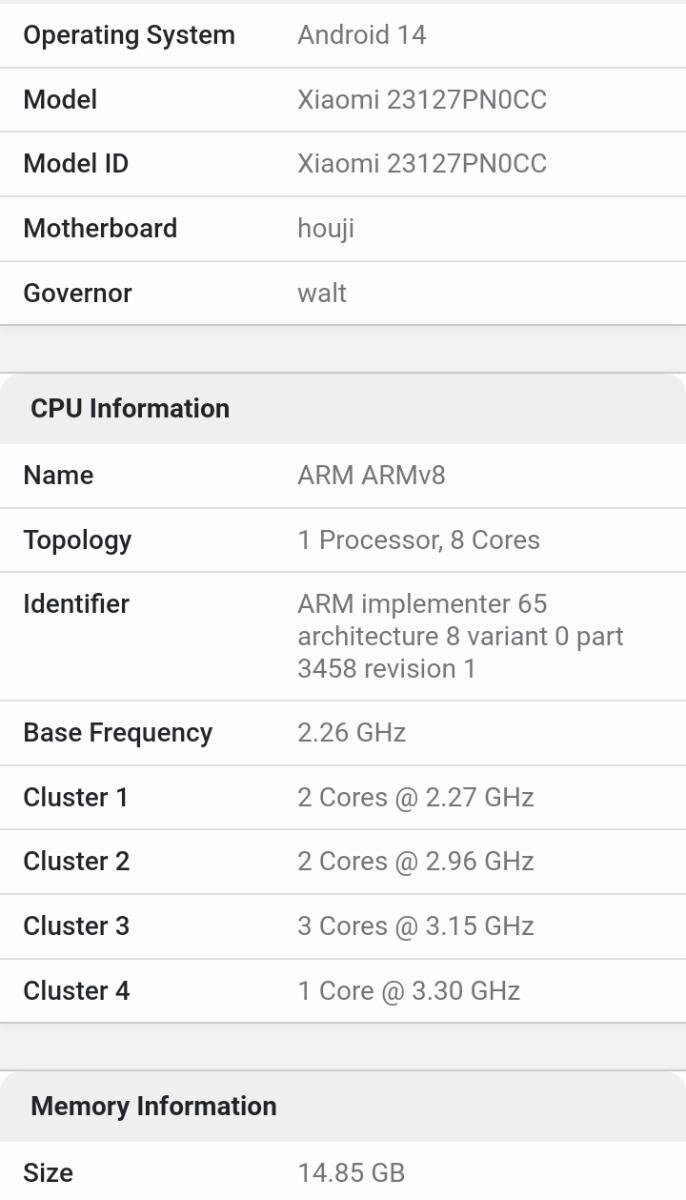The height and width of the screenshot is (1200, 686).
Task: Click the Identifier label
Action: 76,604
